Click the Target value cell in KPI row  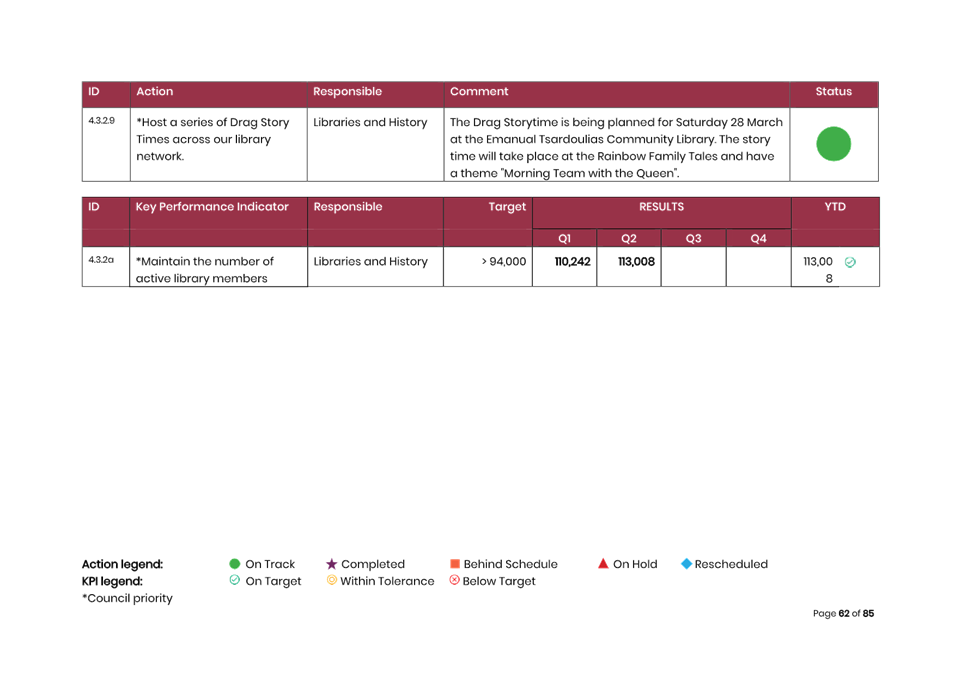click(503, 262)
